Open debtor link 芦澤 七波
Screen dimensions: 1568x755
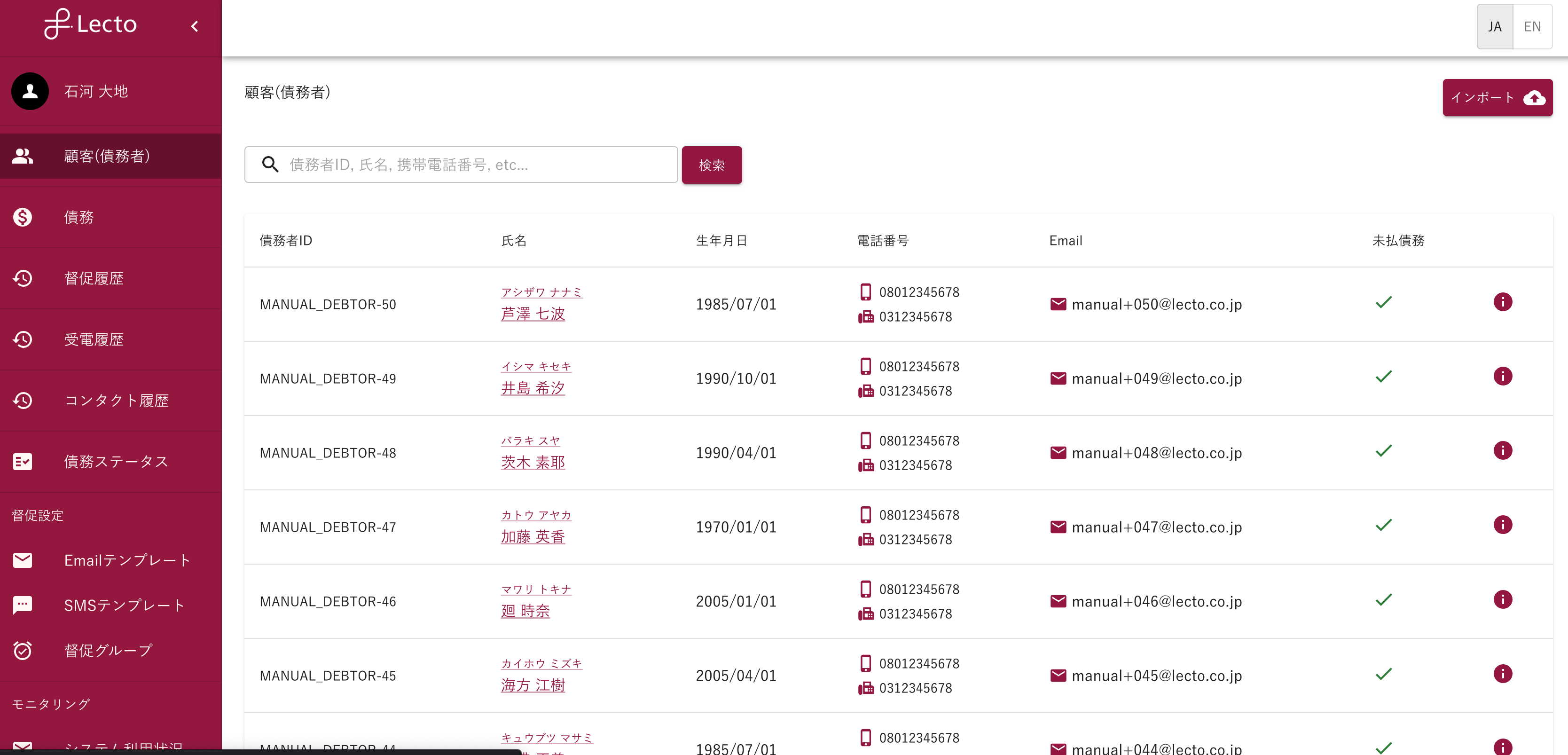(x=533, y=314)
